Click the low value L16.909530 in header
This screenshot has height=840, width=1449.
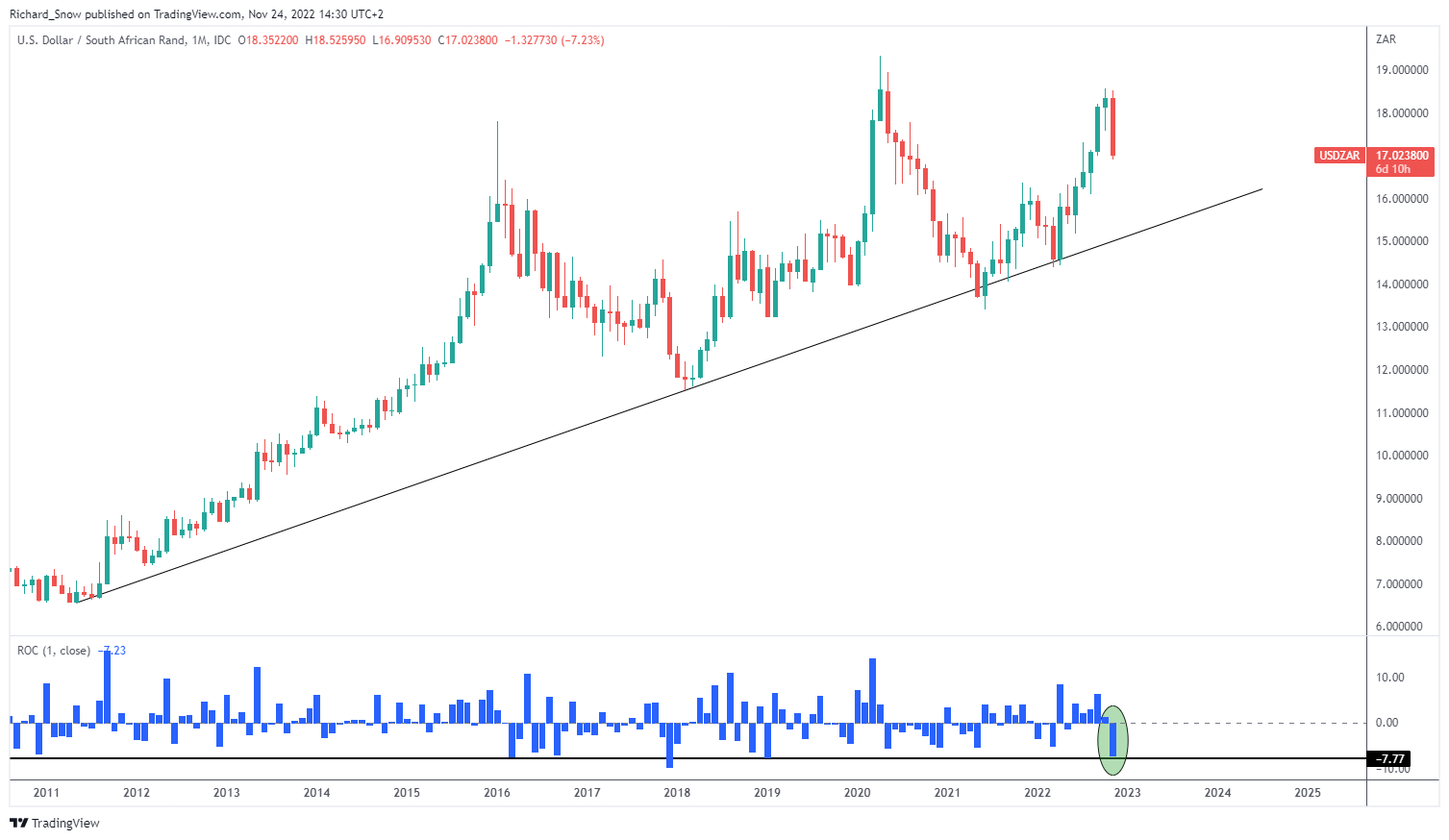(x=401, y=40)
